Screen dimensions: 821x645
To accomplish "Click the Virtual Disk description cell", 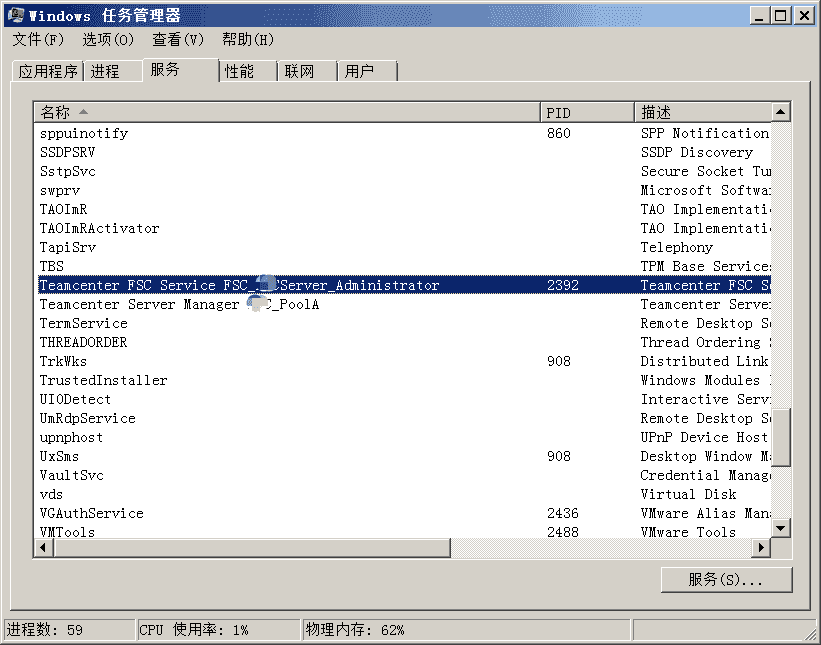I will coord(689,494).
